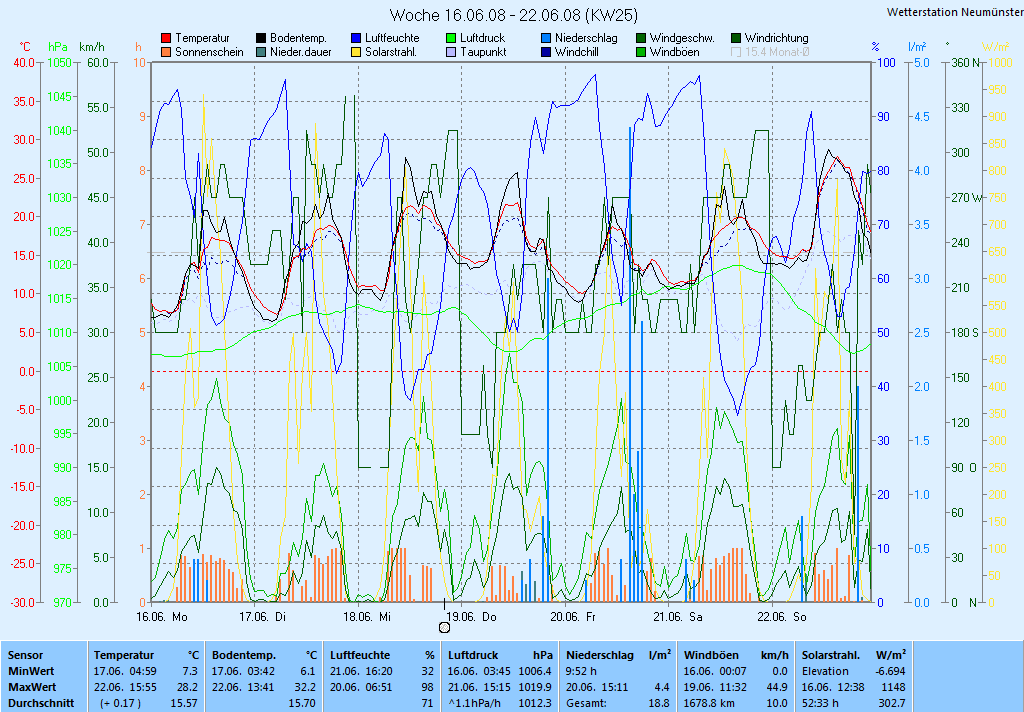Click the hPa axis unit label
Image resolution: width=1024 pixels, height=712 pixels.
point(58,47)
